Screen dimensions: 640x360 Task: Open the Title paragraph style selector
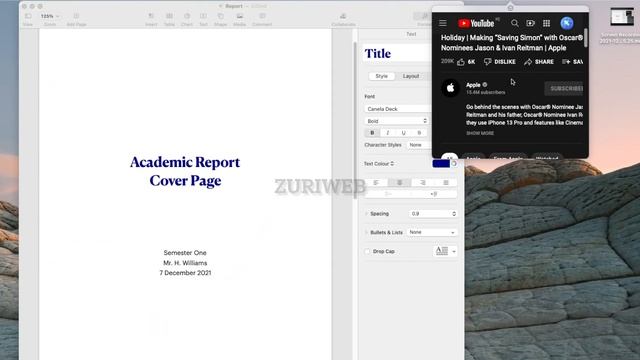tap(397, 53)
